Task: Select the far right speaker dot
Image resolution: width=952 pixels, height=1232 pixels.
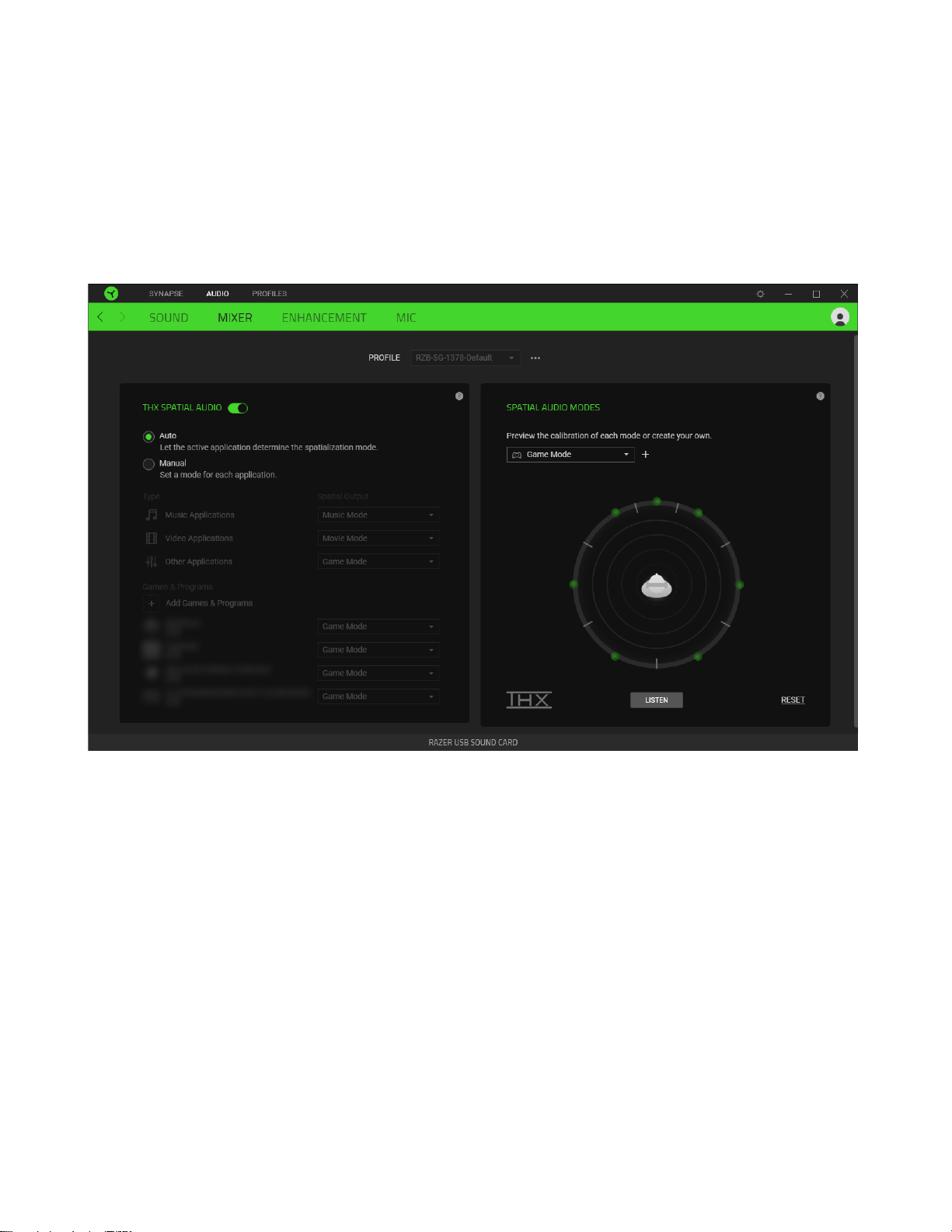Action: [739, 585]
